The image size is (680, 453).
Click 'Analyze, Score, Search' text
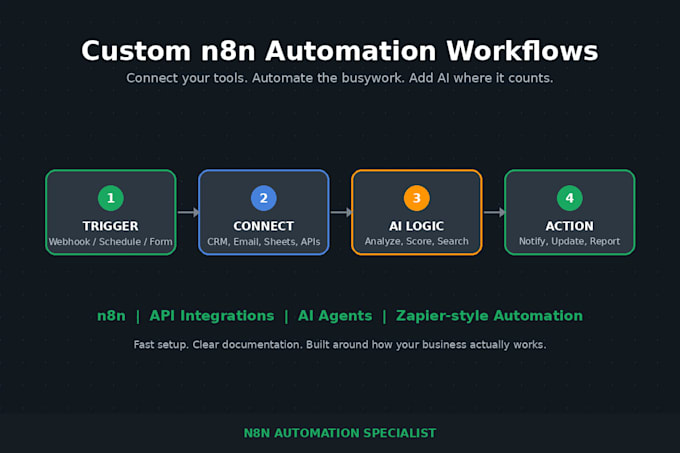tap(417, 241)
